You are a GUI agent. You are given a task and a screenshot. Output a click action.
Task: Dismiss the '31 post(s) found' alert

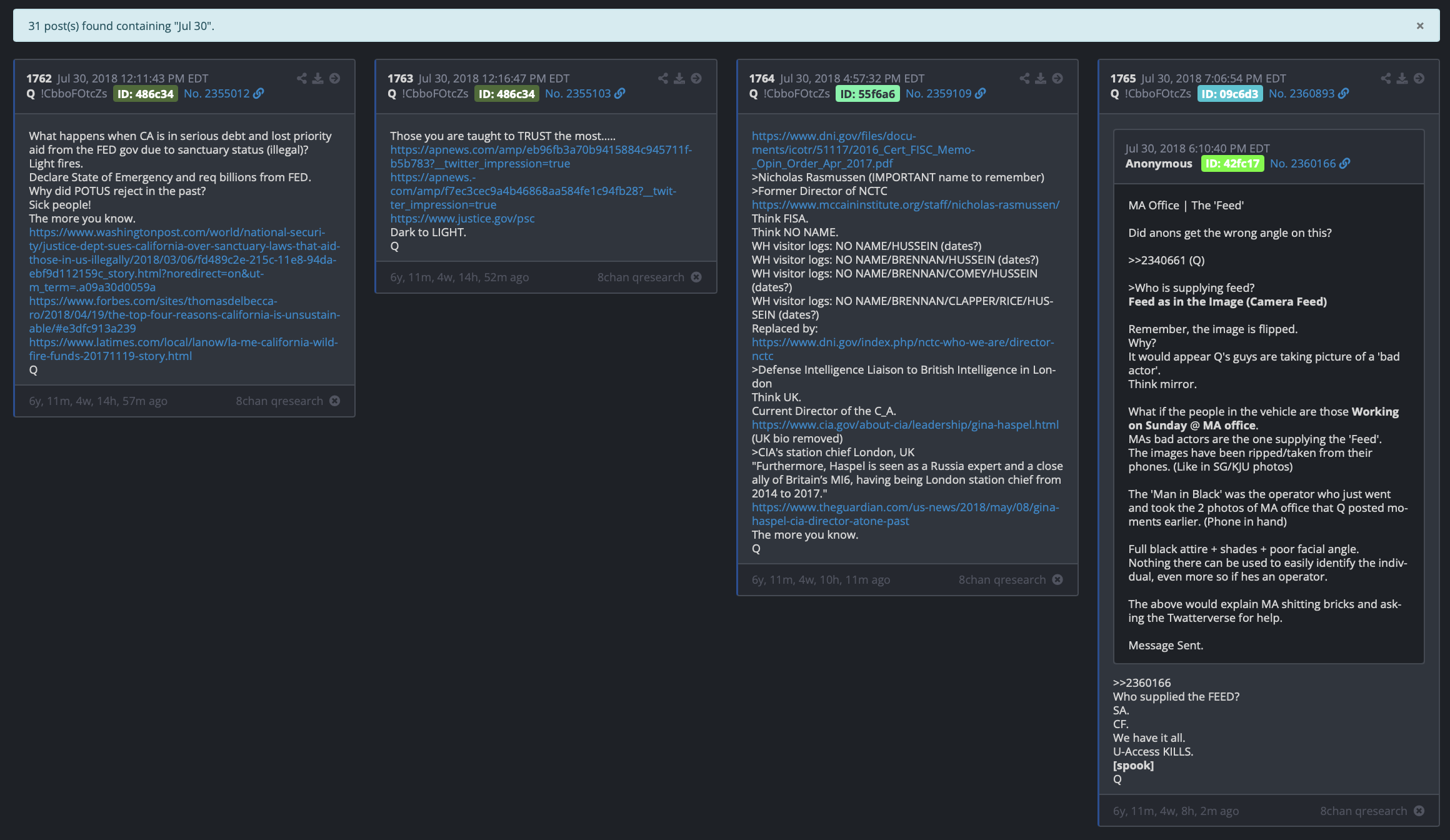(1420, 26)
